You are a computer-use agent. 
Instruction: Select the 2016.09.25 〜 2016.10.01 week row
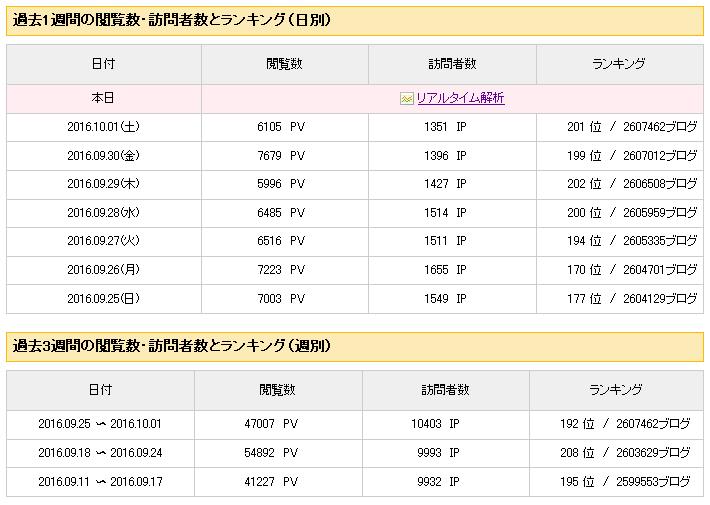355,424
